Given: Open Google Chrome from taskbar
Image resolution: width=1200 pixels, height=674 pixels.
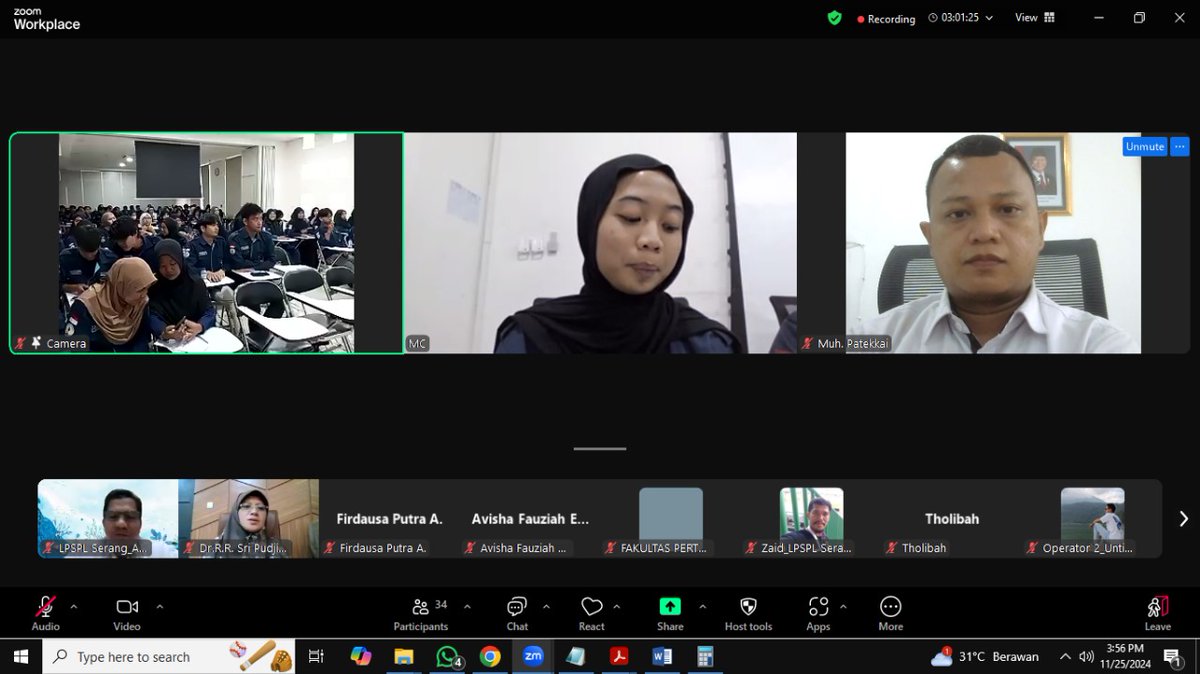Looking at the screenshot, I should click(x=490, y=657).
